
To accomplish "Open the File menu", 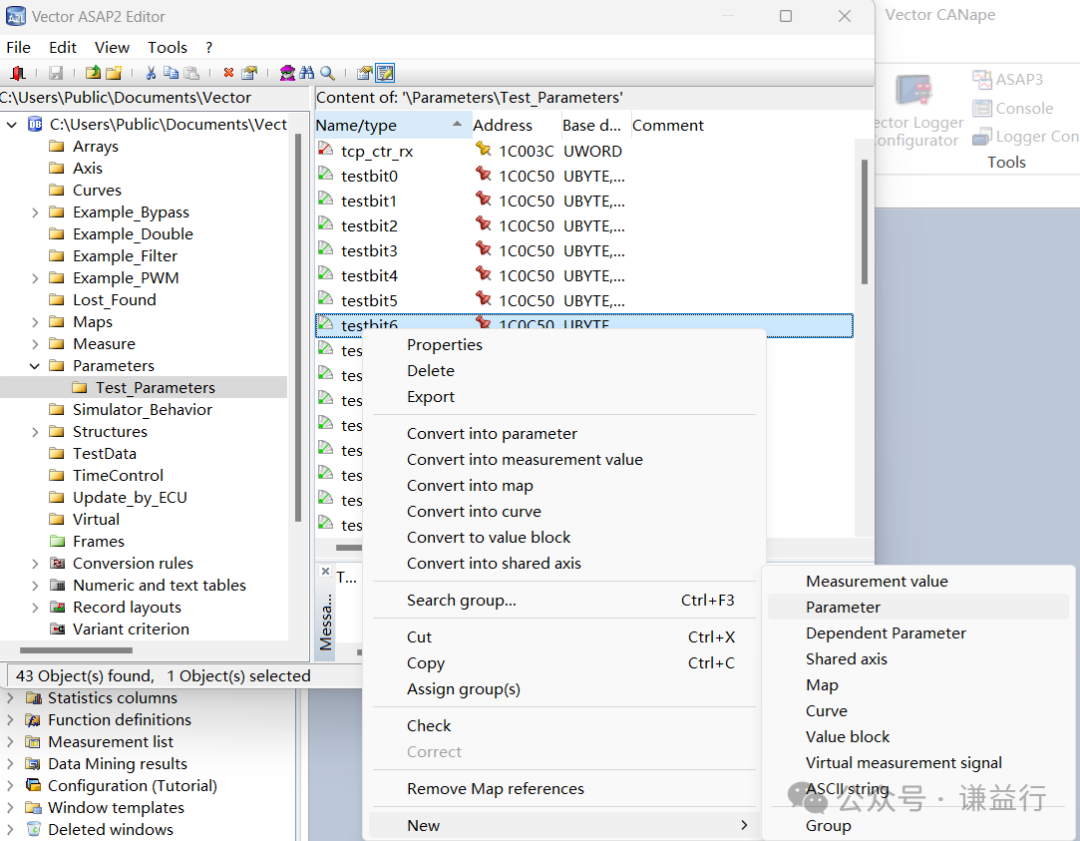I will pyautogui.click(x=19, y=47).
